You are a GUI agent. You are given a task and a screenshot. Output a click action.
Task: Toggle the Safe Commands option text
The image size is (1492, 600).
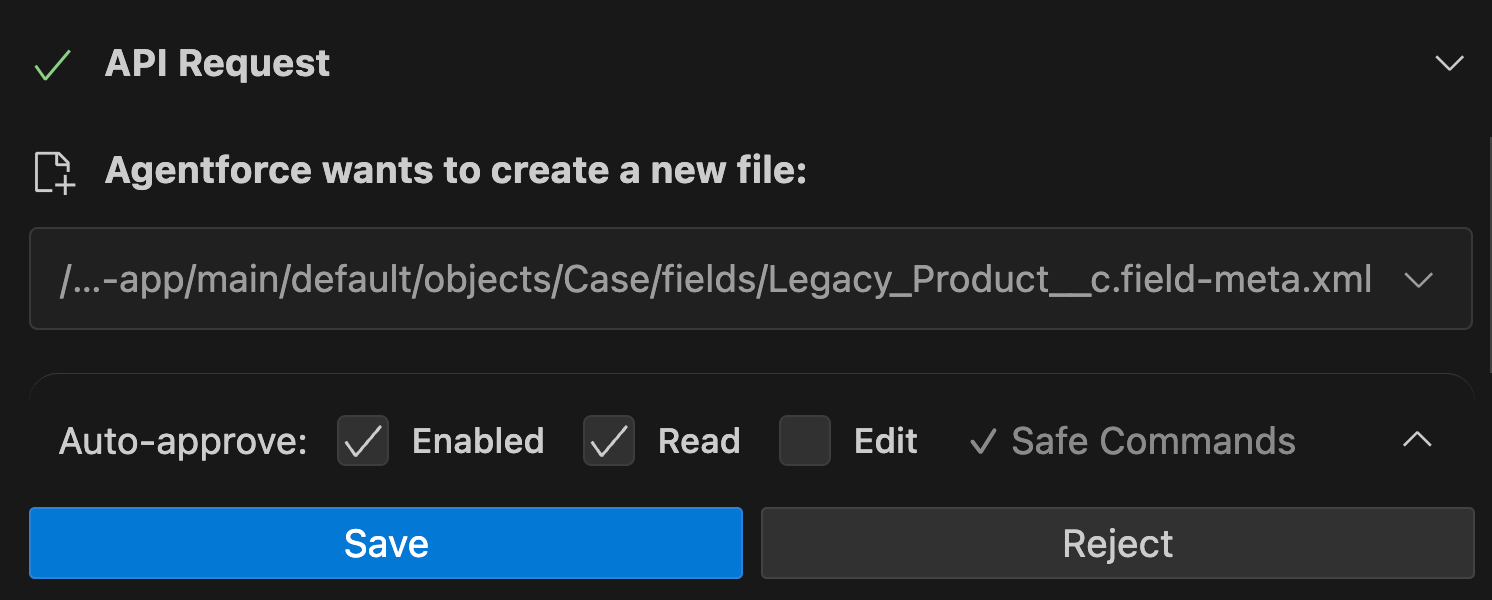click(1153, 441)
